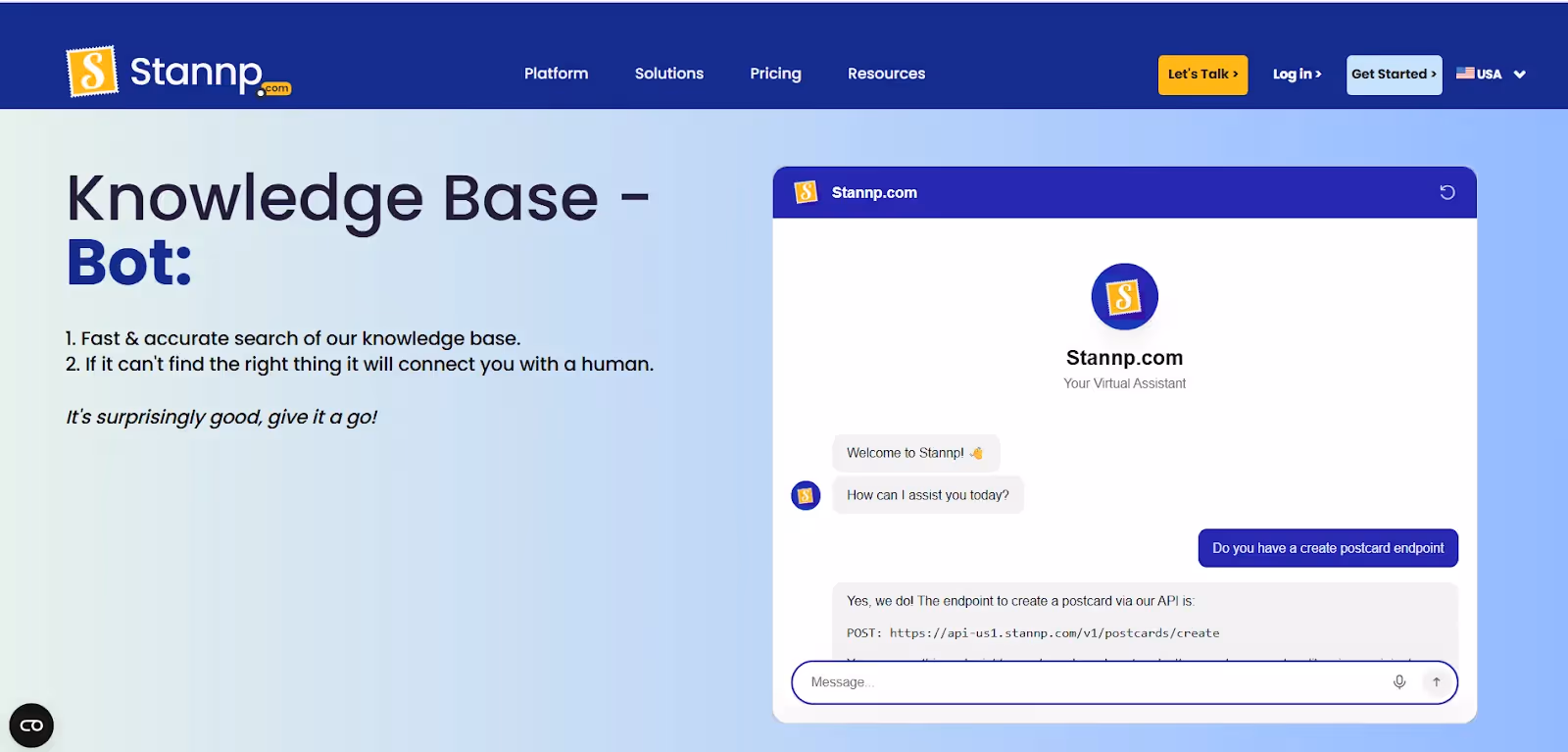Click the 'Welcome to Stannp!' message bubble
The height and width of the screenshot is (752, 1568).
(916, 453)
